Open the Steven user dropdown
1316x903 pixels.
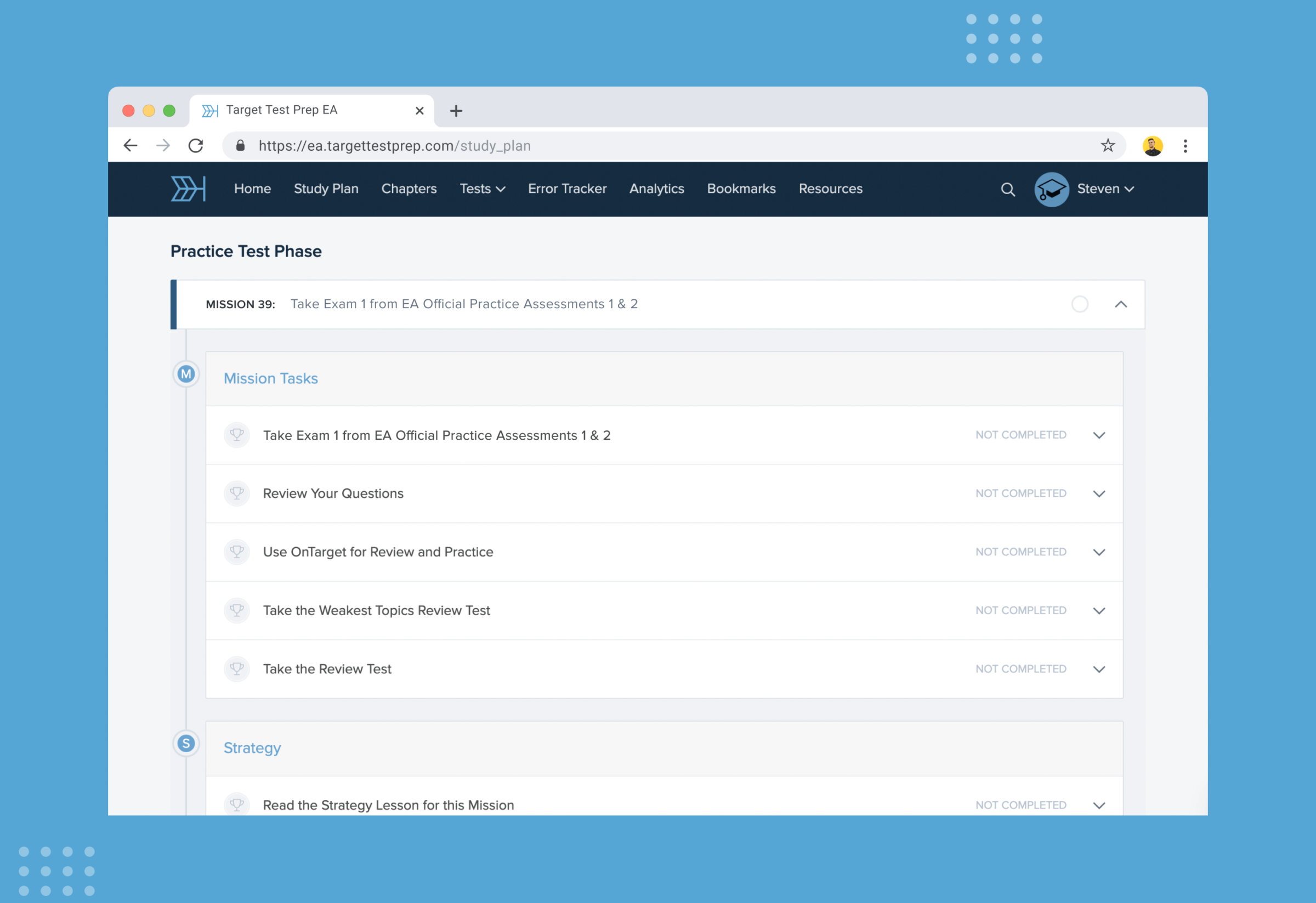[x=1105, y=189]
